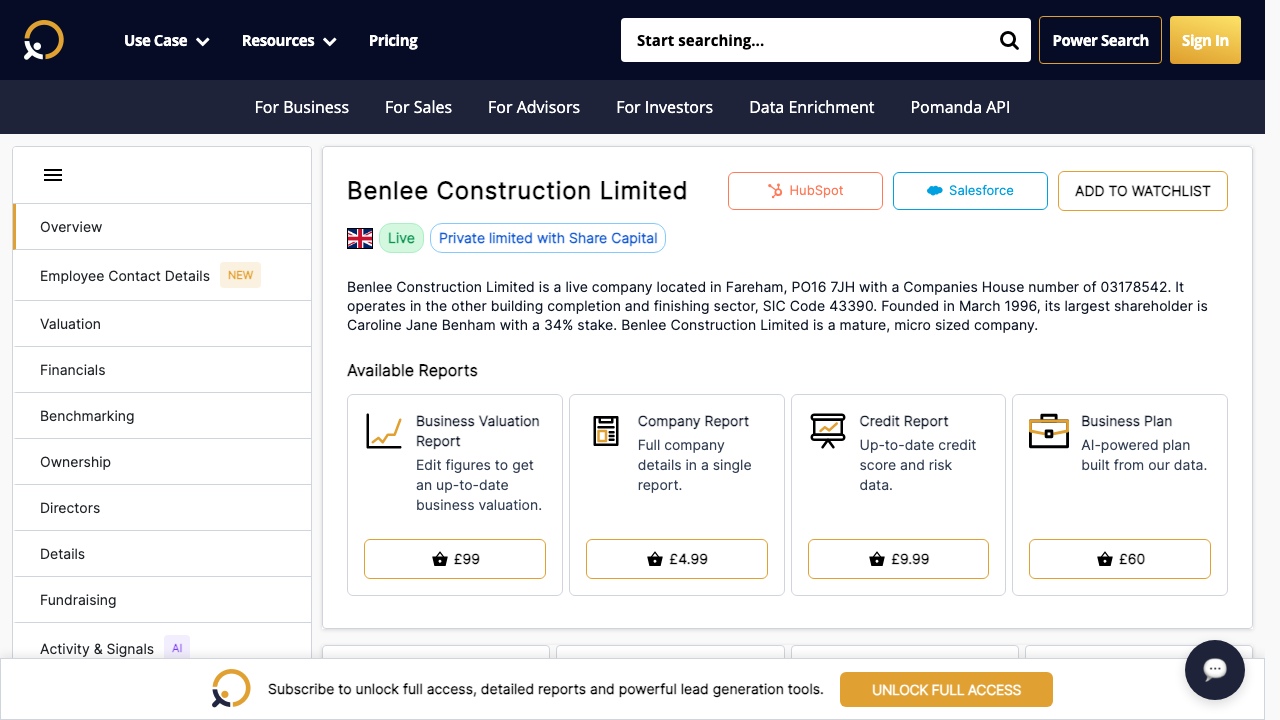This screenshot has height=720, width=1280.
Task: Switch to the For Sales navigation tab
Action: 418,107
